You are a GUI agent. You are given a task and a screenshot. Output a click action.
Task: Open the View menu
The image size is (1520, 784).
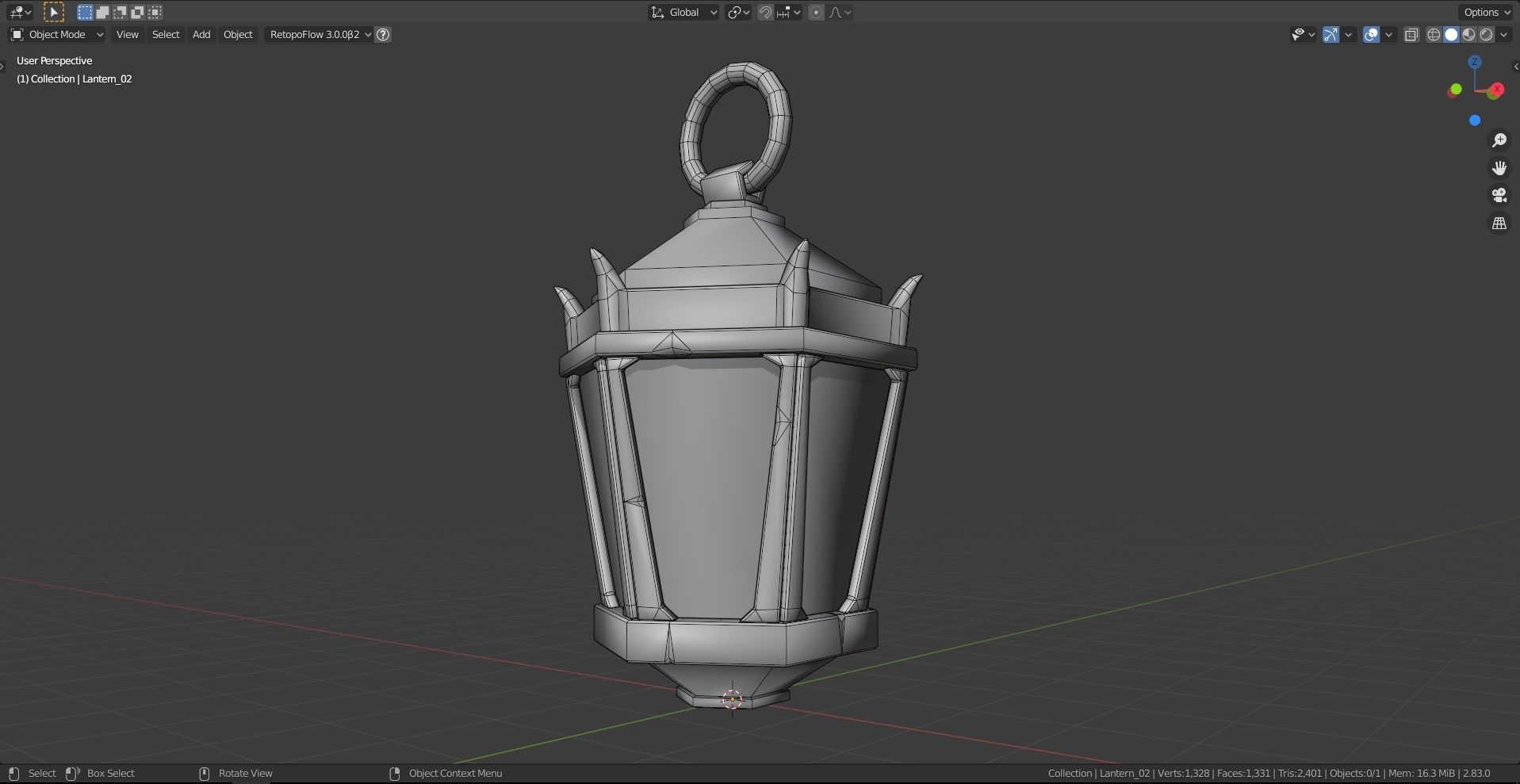click(x=127, y=34)
